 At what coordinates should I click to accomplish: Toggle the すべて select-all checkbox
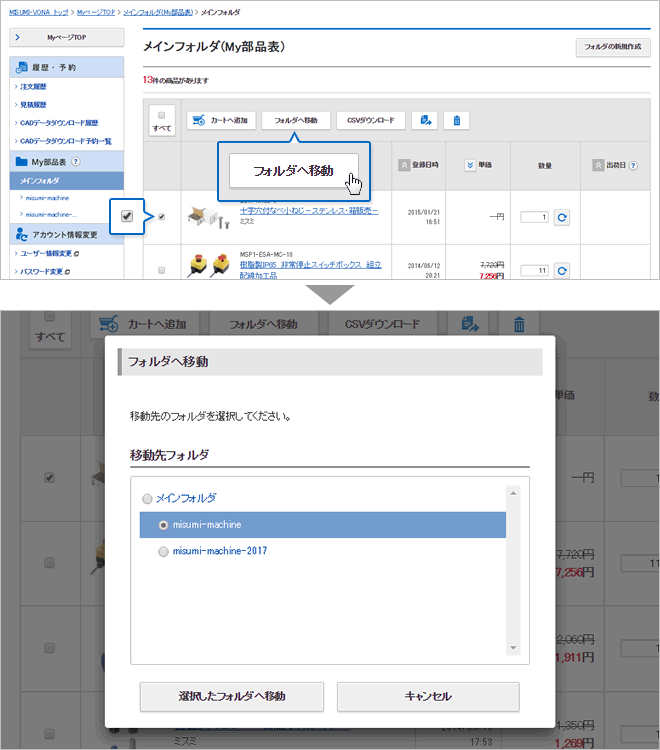161,115
